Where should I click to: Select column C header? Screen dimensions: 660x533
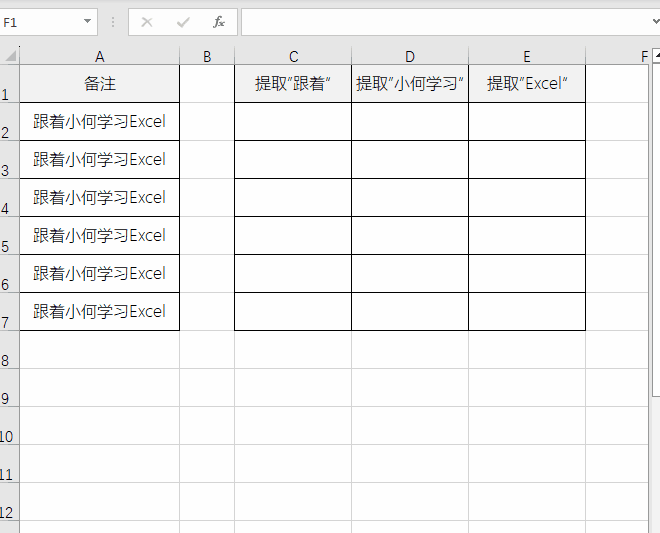pos(293,56)
